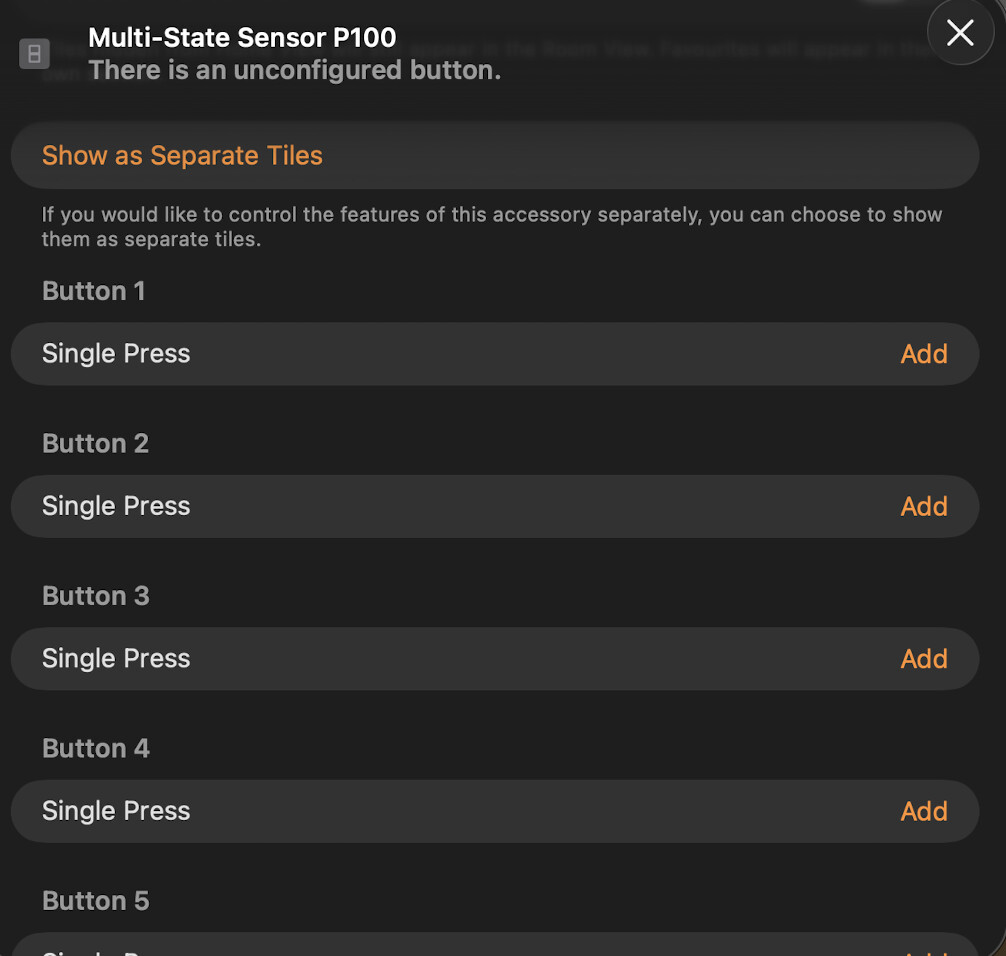Choose Show as Separate Tiles
1006x956 pixels.
[x=182, y=156]
